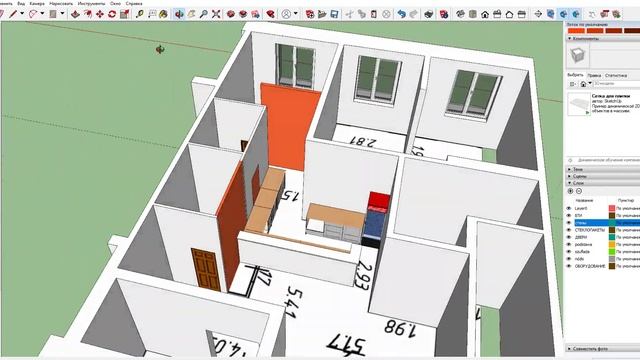
Task: Click Layer0 red color swatch
Action: point(612,208)
